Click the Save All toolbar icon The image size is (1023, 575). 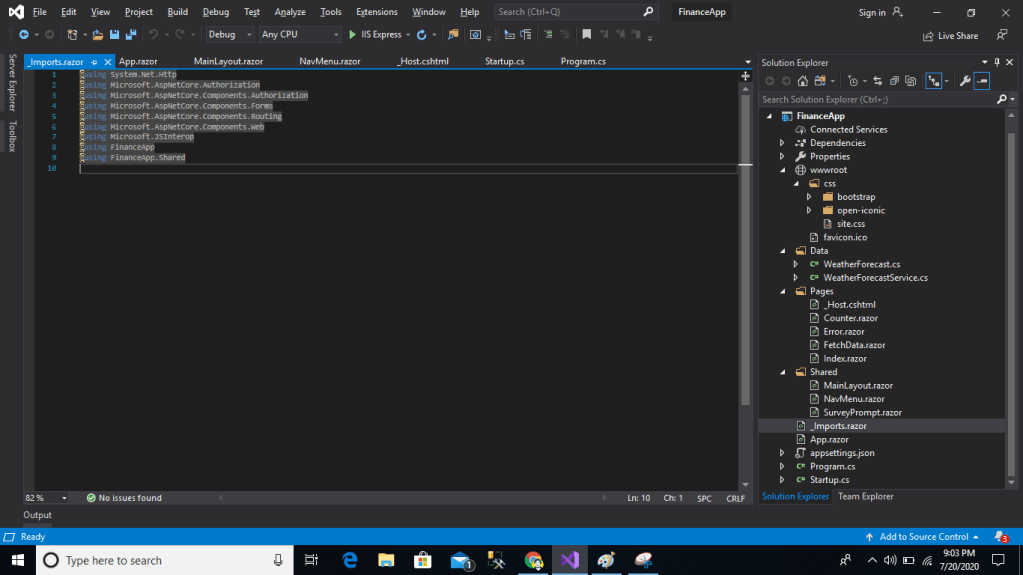click(131, 35)
